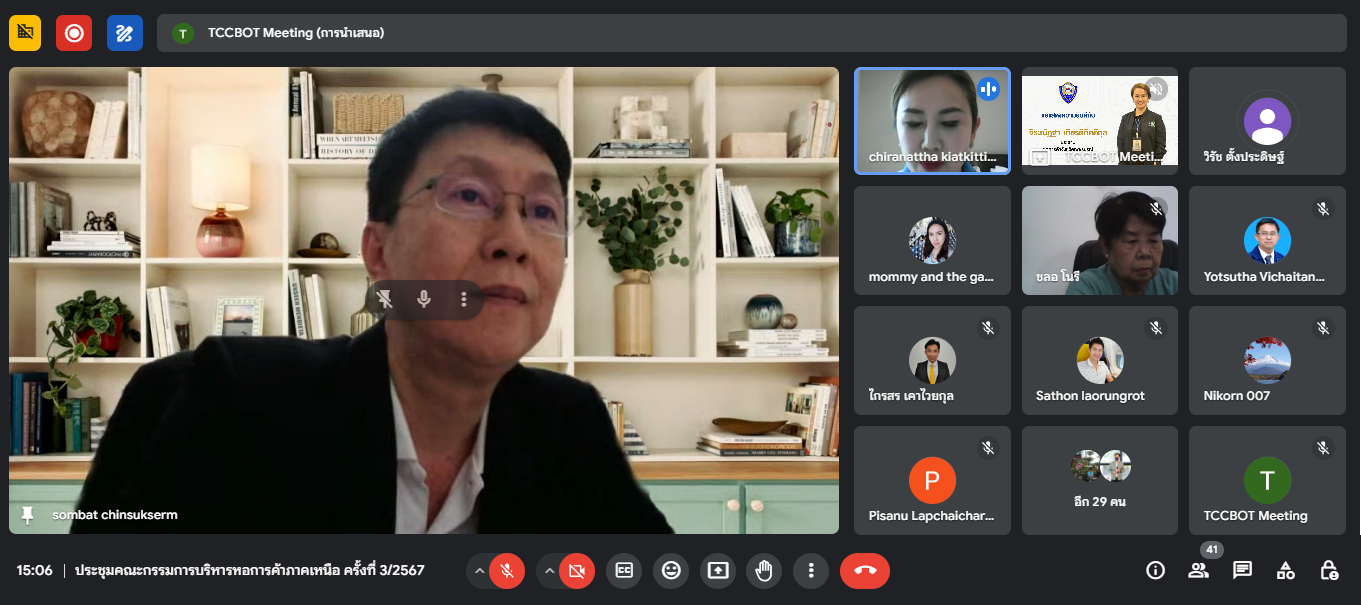Open the meeting details info icon
Screen dimensions: 1361x605
coord(1155,571)
